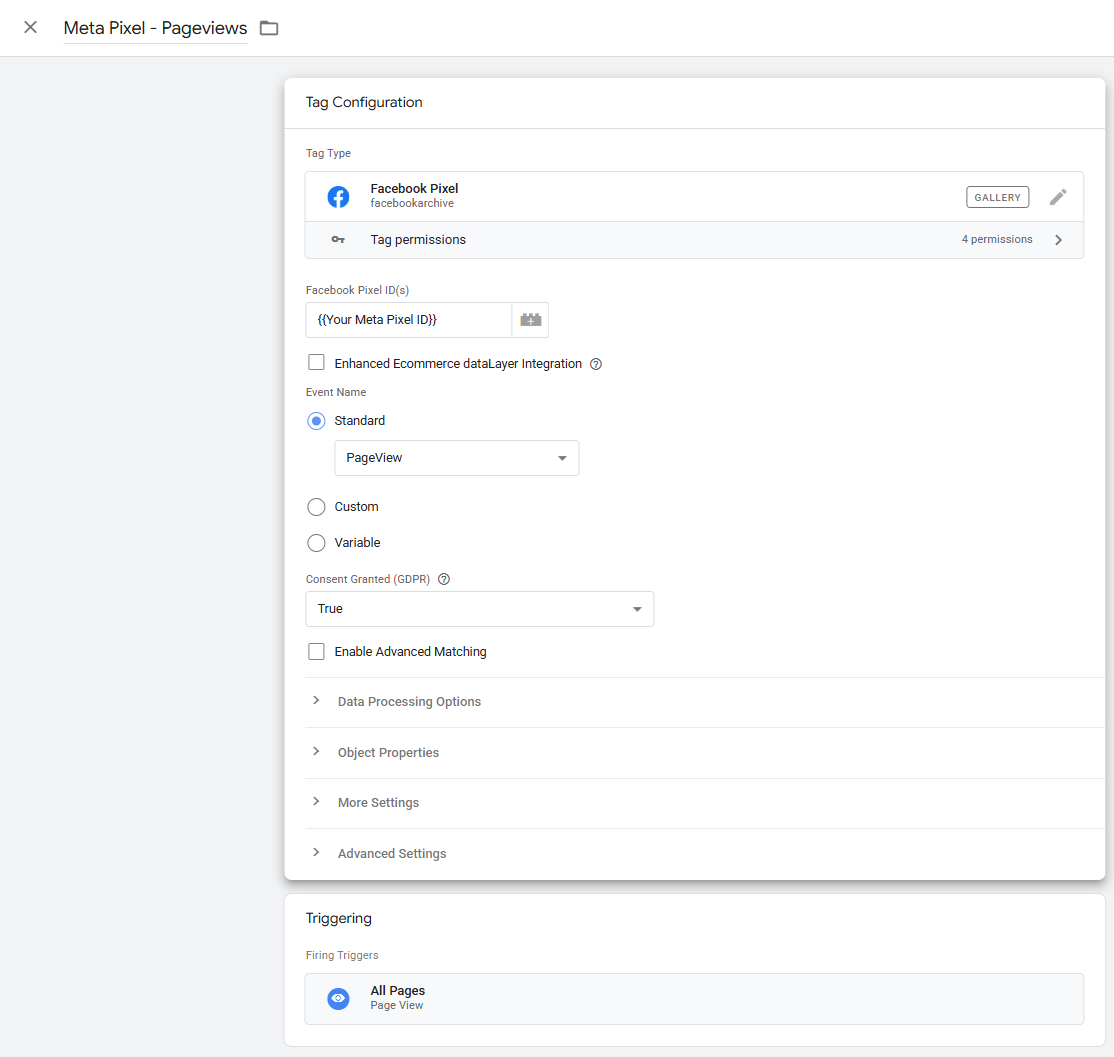Select the Variable event name radio button
This screenshot has width=1114, height=1057.
point(316,543)
